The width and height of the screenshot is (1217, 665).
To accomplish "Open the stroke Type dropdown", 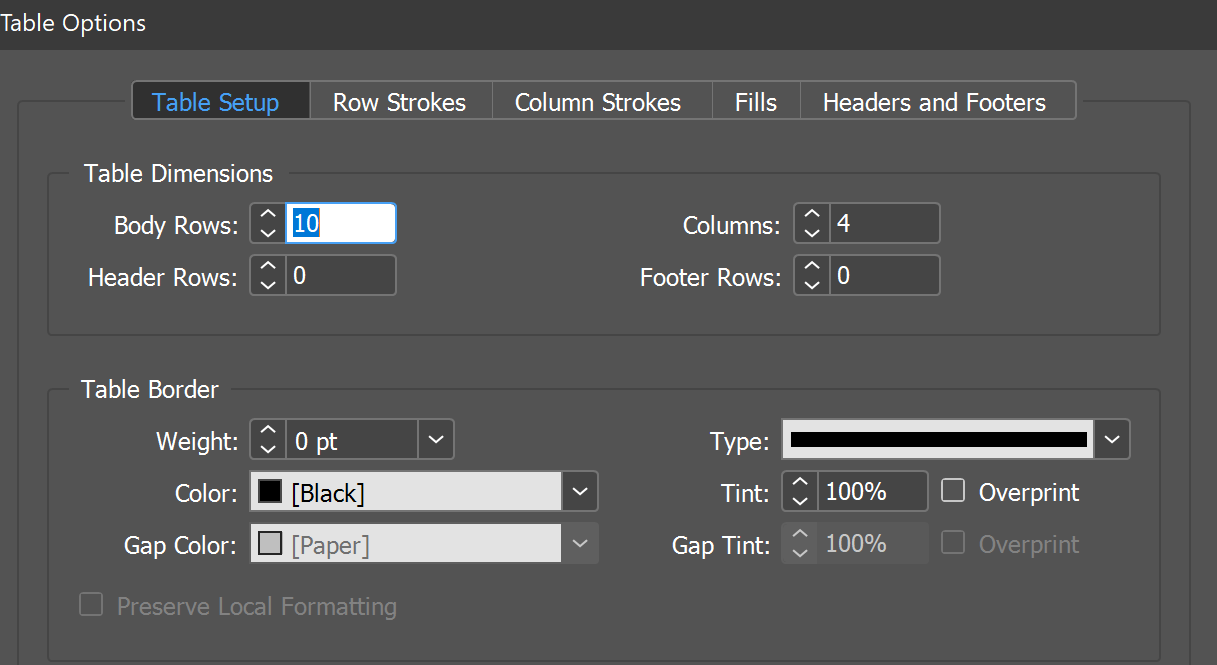I will (x=1112, y=439).
